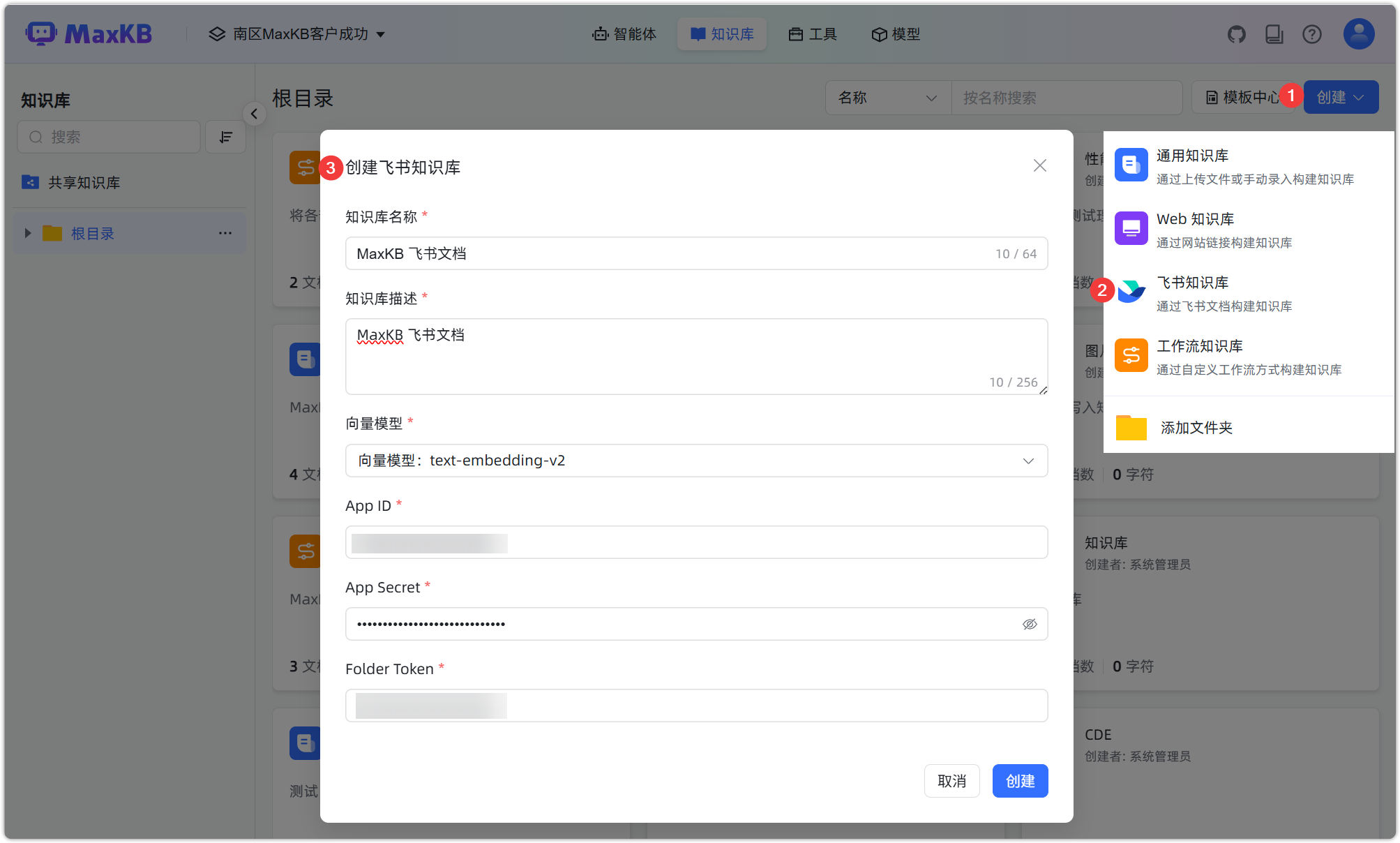Select the Web 知识库 option icon
Screen dimensions: 1400x843
1131,228
